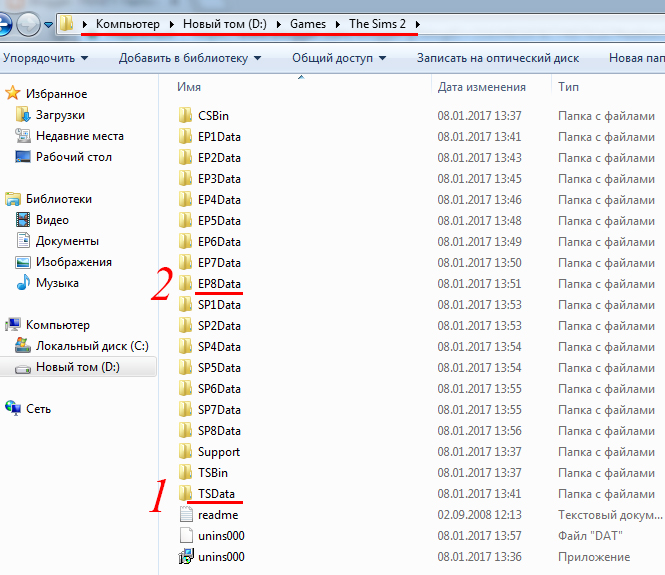Select the SP6Data folder icon

pos(185,388)
